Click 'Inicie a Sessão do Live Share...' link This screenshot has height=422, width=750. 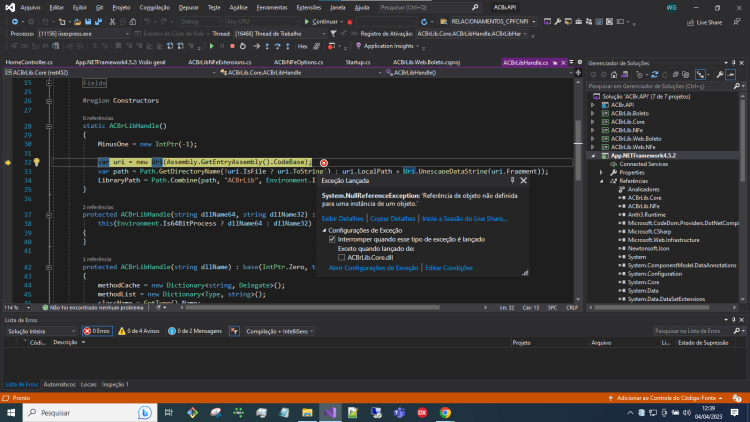coord(464,219)
